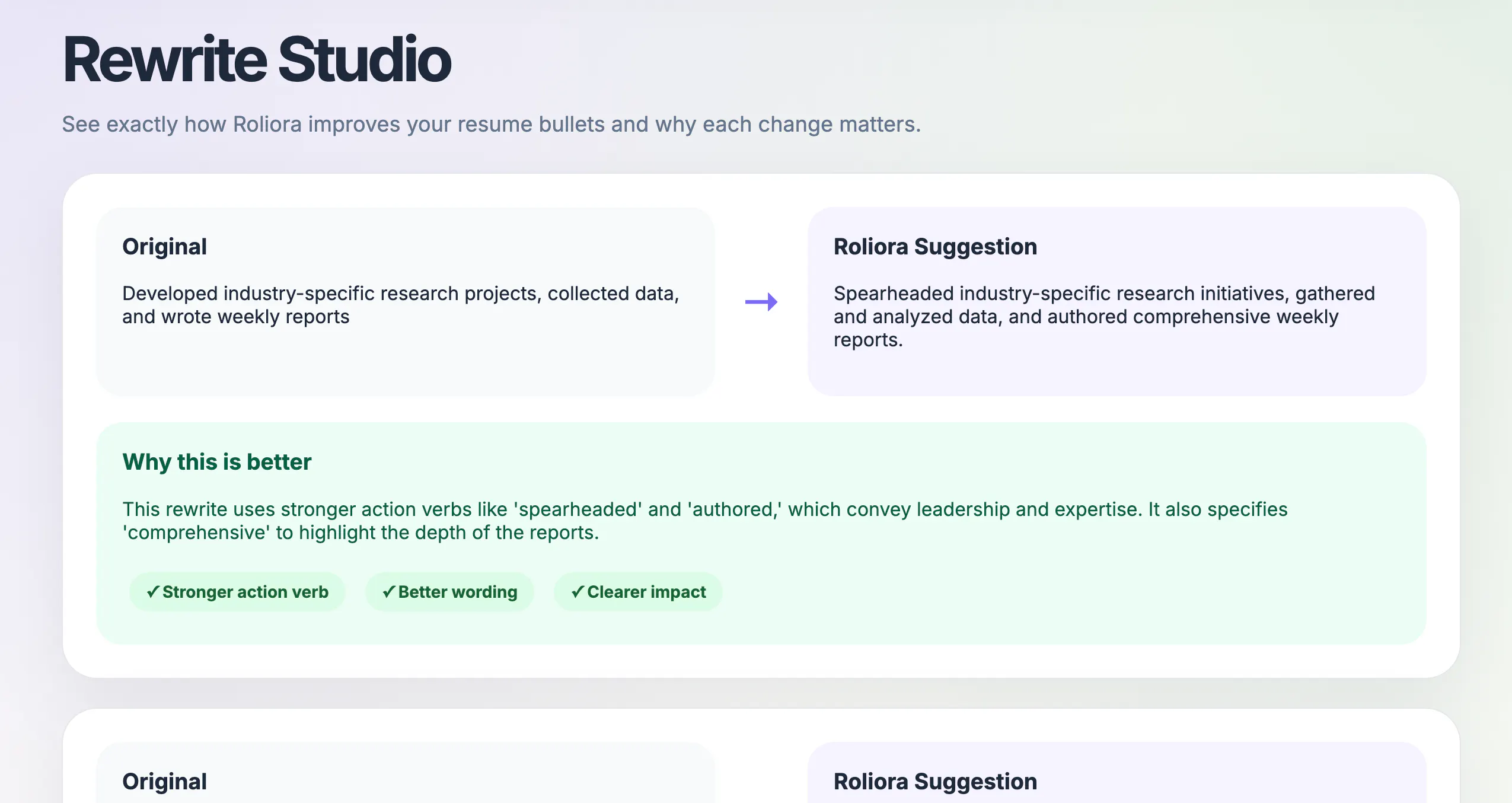The width and height of the screenshot is (1512, 803).
Task: Click the original bullet text 'Developed industry-specific research projects…'
Action: [401, 305]
